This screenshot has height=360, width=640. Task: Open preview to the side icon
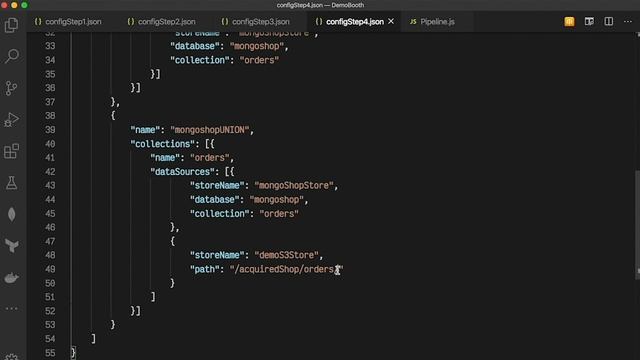tap(589, 22)
